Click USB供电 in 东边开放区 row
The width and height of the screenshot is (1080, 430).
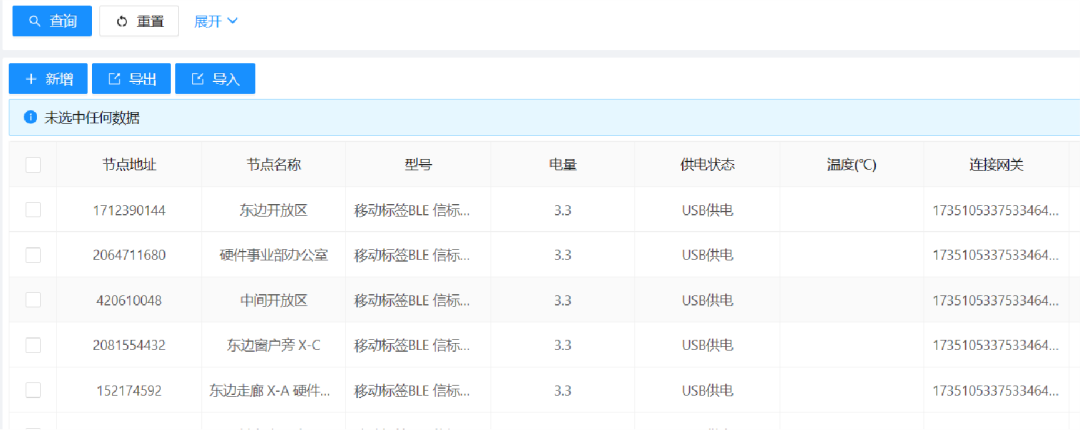coord(707,210)
